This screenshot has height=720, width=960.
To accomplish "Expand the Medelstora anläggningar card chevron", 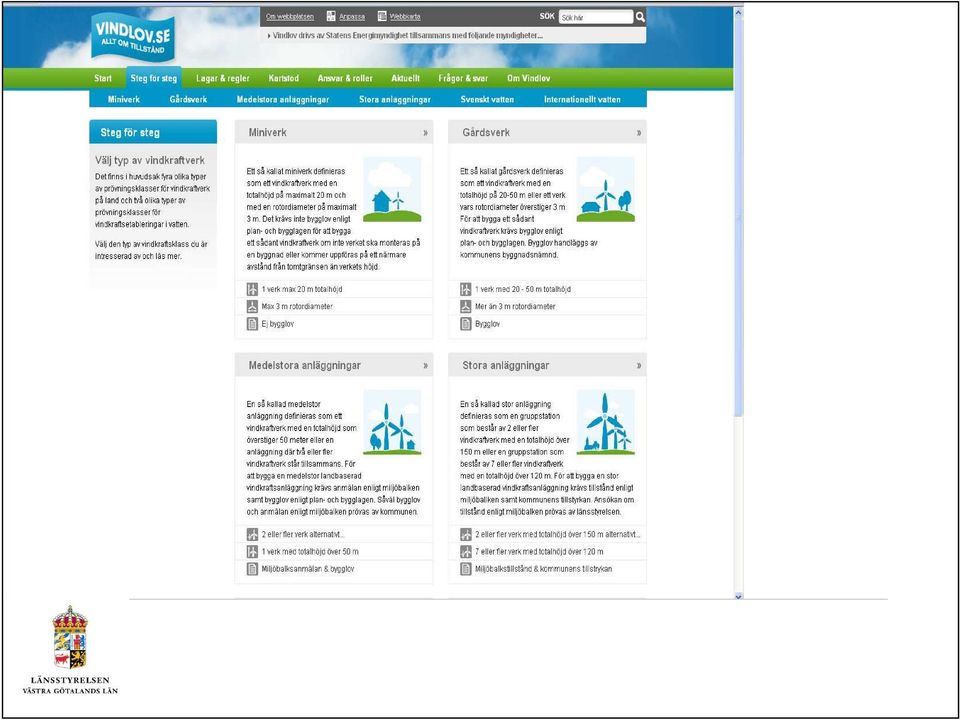I will pyautogui.click(x=426, y=366).
